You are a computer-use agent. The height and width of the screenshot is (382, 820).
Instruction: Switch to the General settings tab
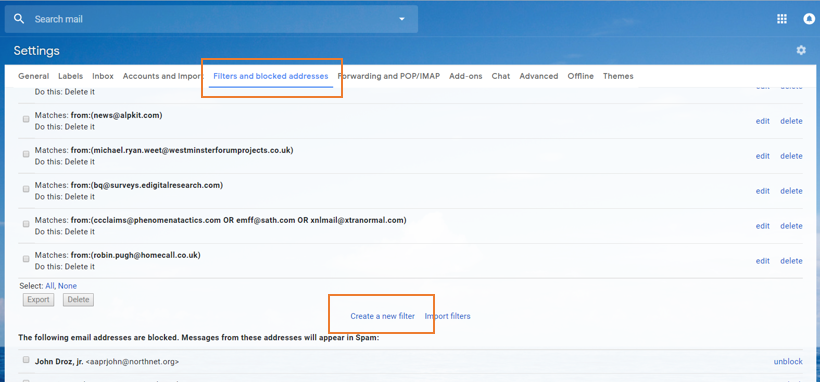(33, 76)
